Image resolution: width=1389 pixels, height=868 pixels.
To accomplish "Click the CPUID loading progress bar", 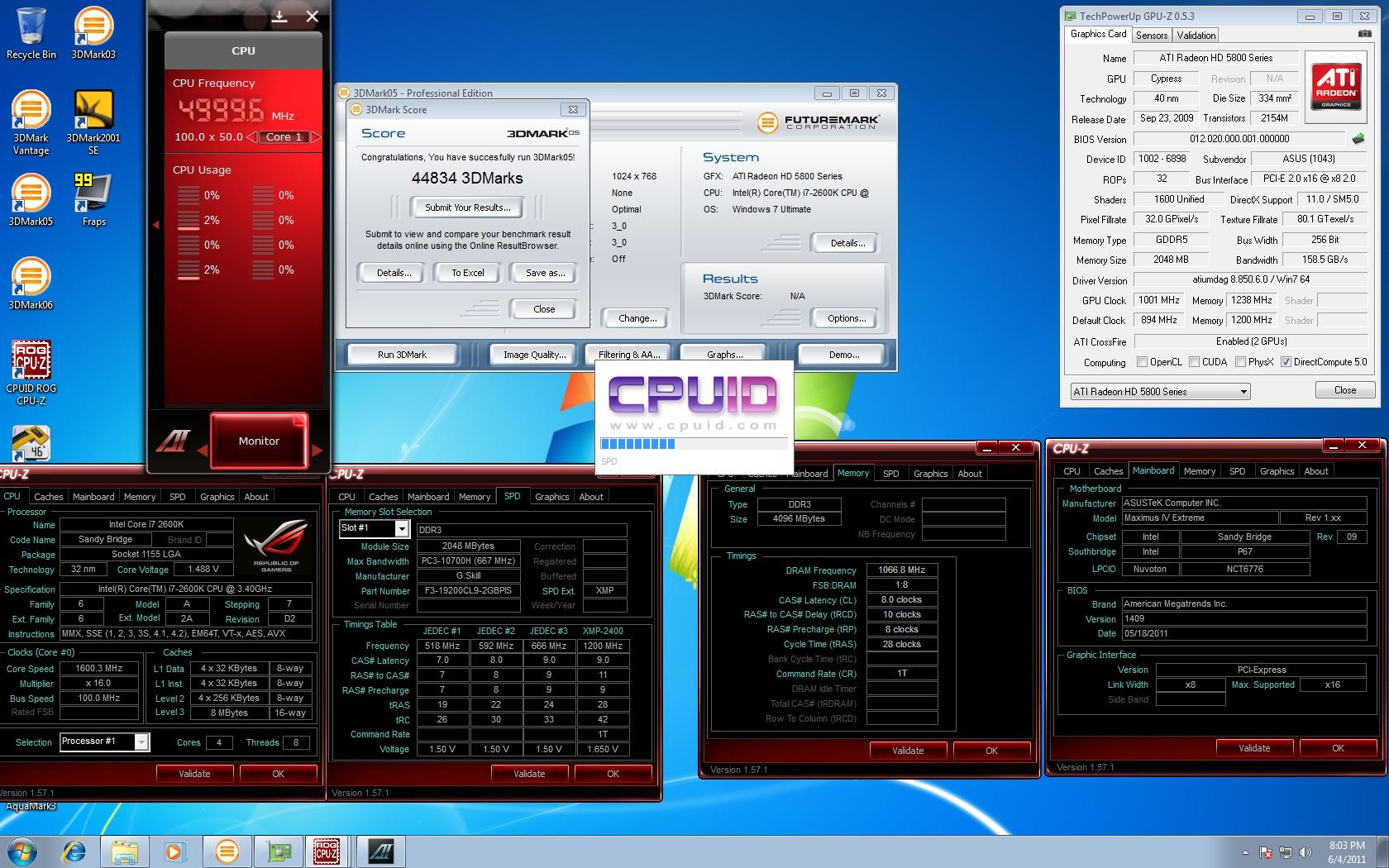I will [x=694, y=444].
